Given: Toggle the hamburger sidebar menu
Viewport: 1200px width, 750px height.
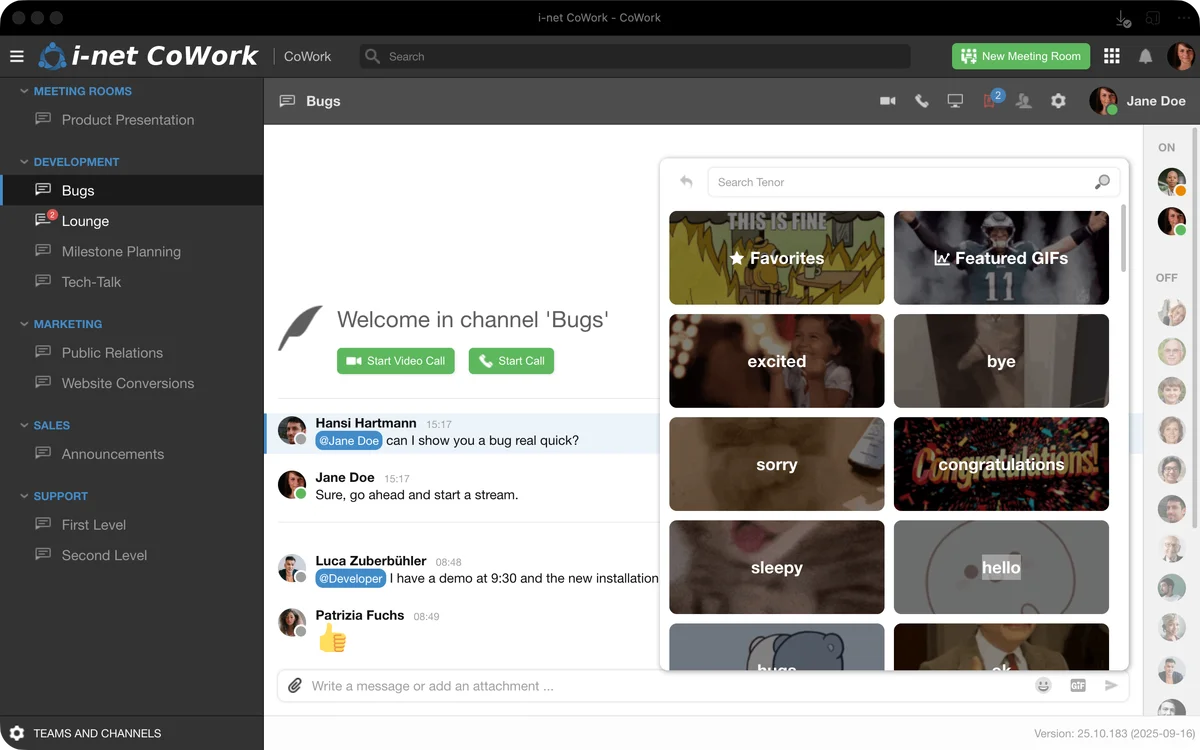Looking at the screenshot, I should click(x=17, y=57).
